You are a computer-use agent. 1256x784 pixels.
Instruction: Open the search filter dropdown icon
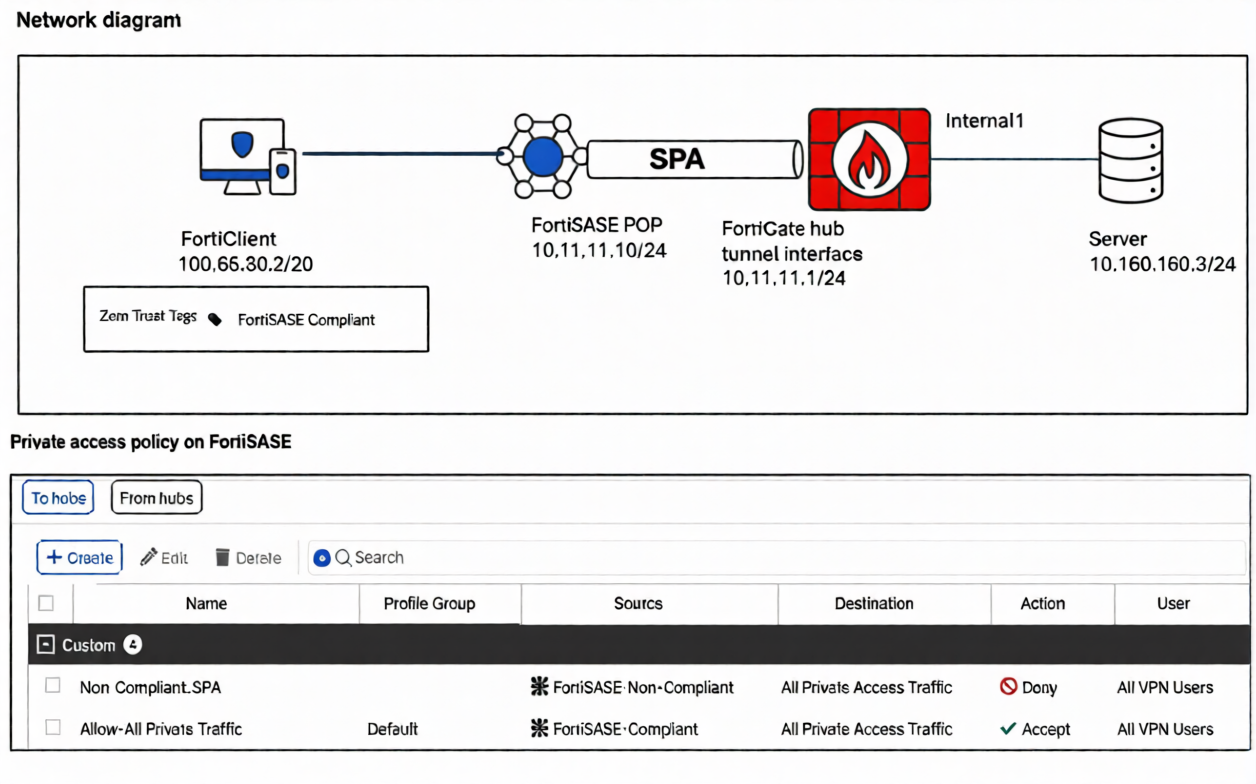click(321, 558)
